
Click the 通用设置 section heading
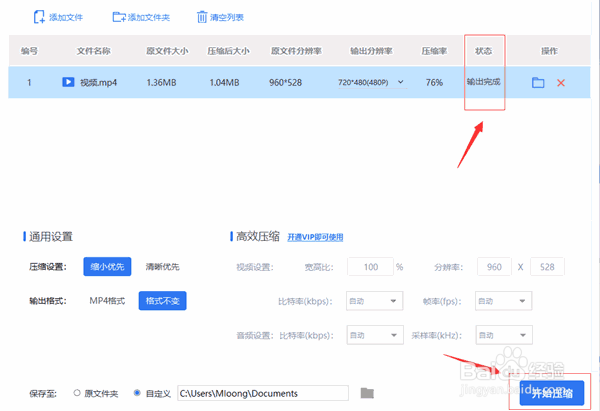51,237
